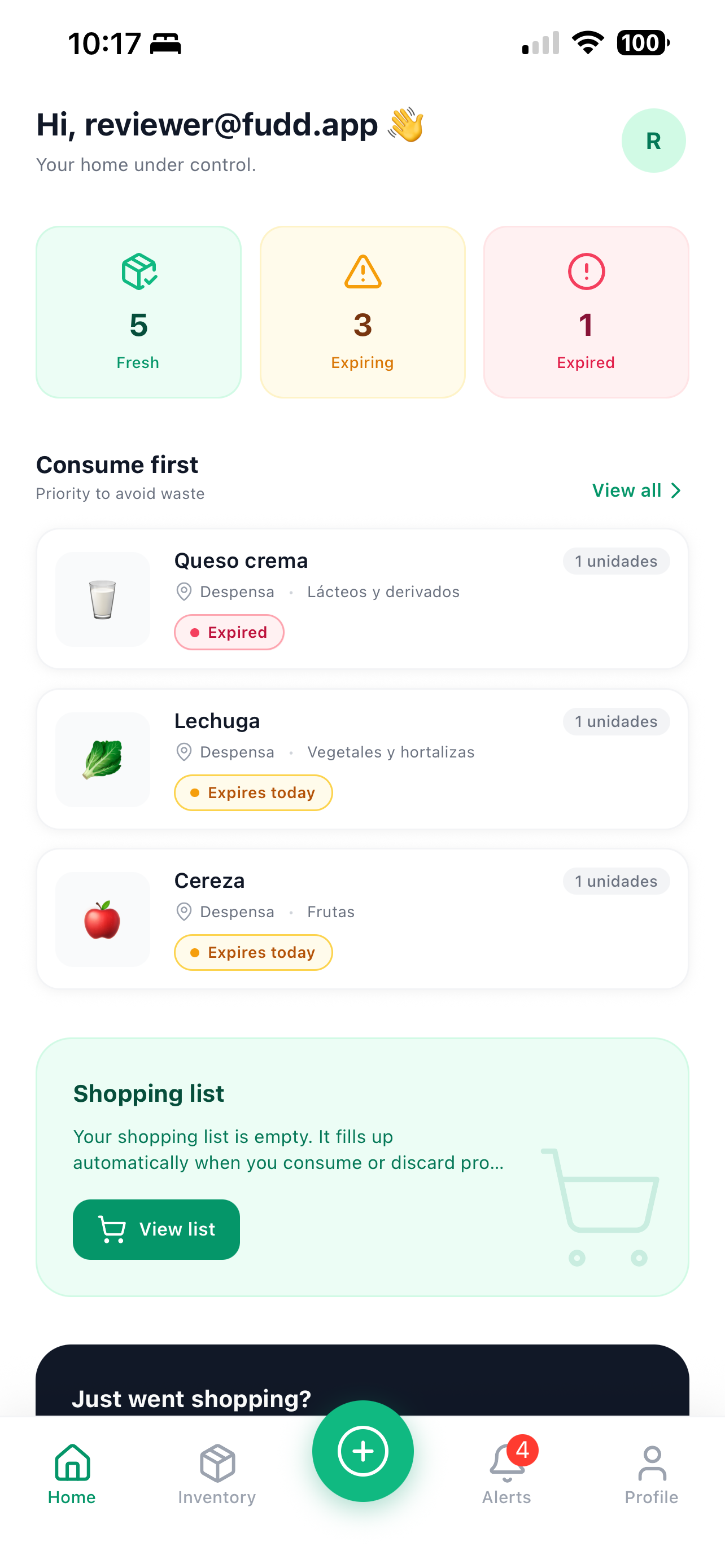Open the Just went shopping banner
This screenshot has height=1568, width=725.
[x=363, y=1381]
